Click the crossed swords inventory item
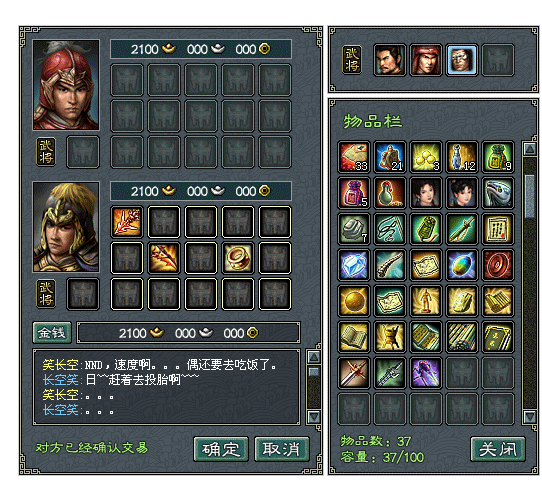The width and height of the screenshot is (542, 493). coord(354,373)
